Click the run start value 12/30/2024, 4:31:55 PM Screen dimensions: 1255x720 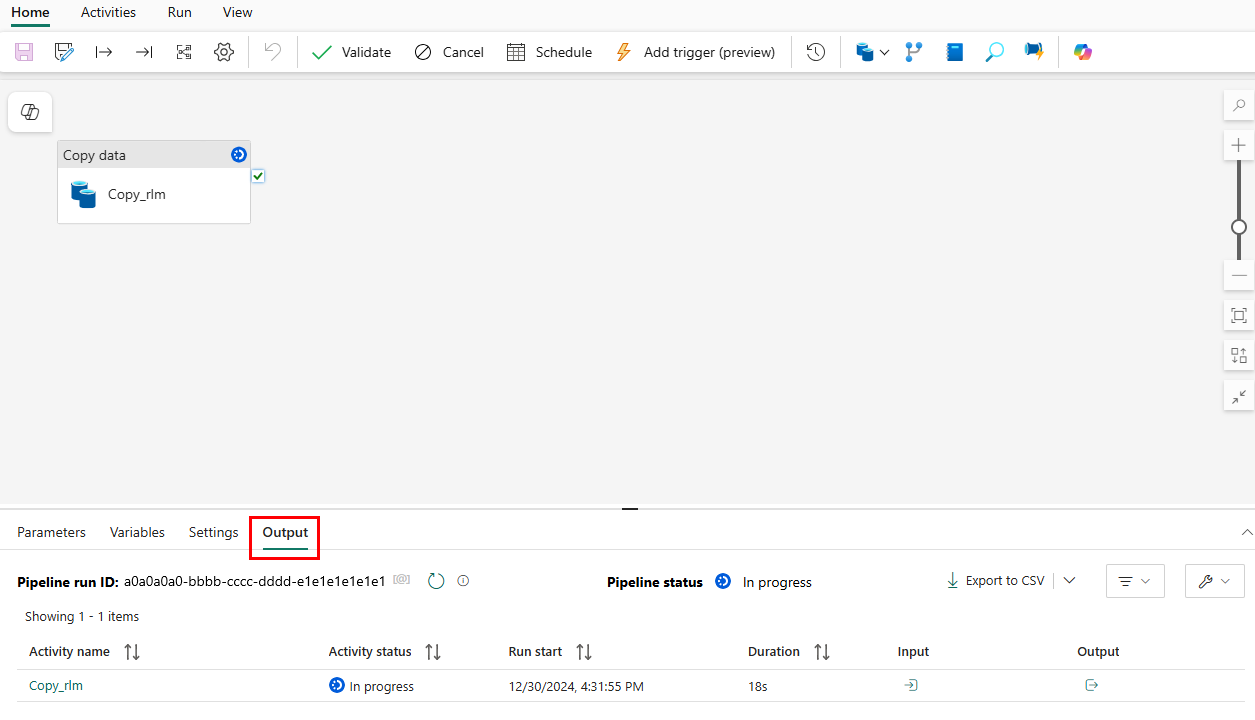pos(576,687)
